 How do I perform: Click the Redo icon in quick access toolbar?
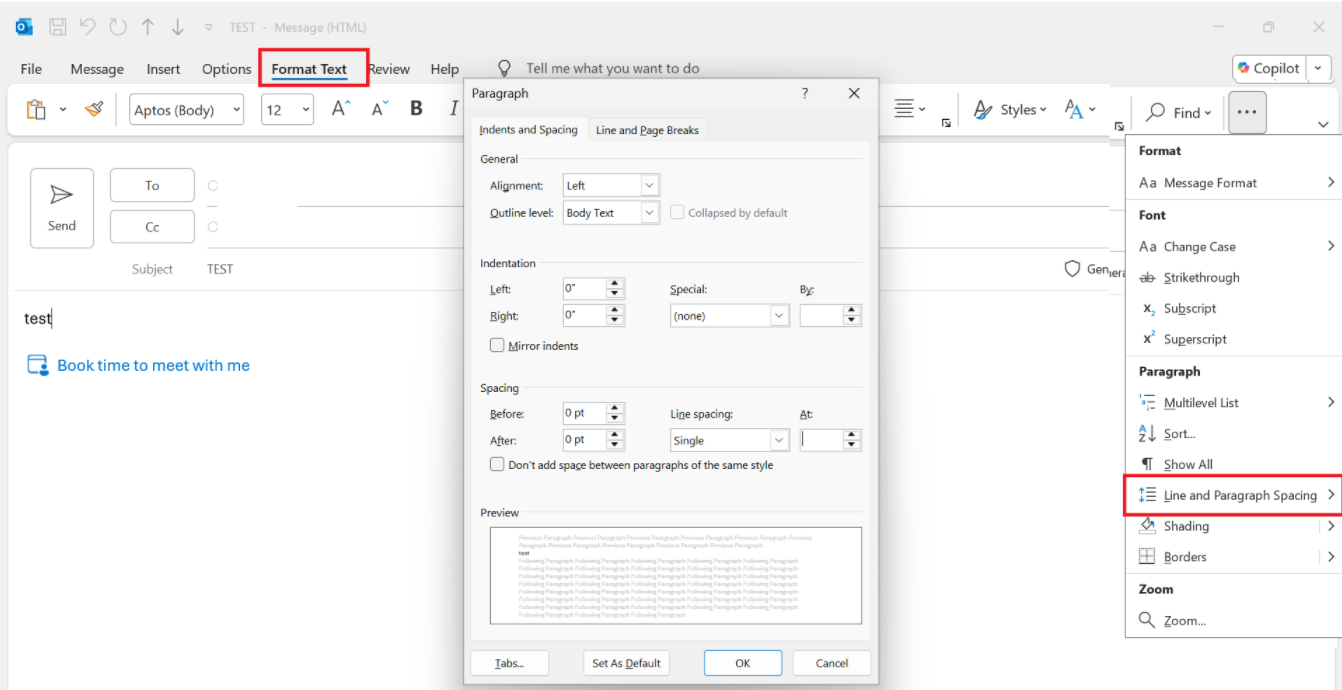pos(118,27)
